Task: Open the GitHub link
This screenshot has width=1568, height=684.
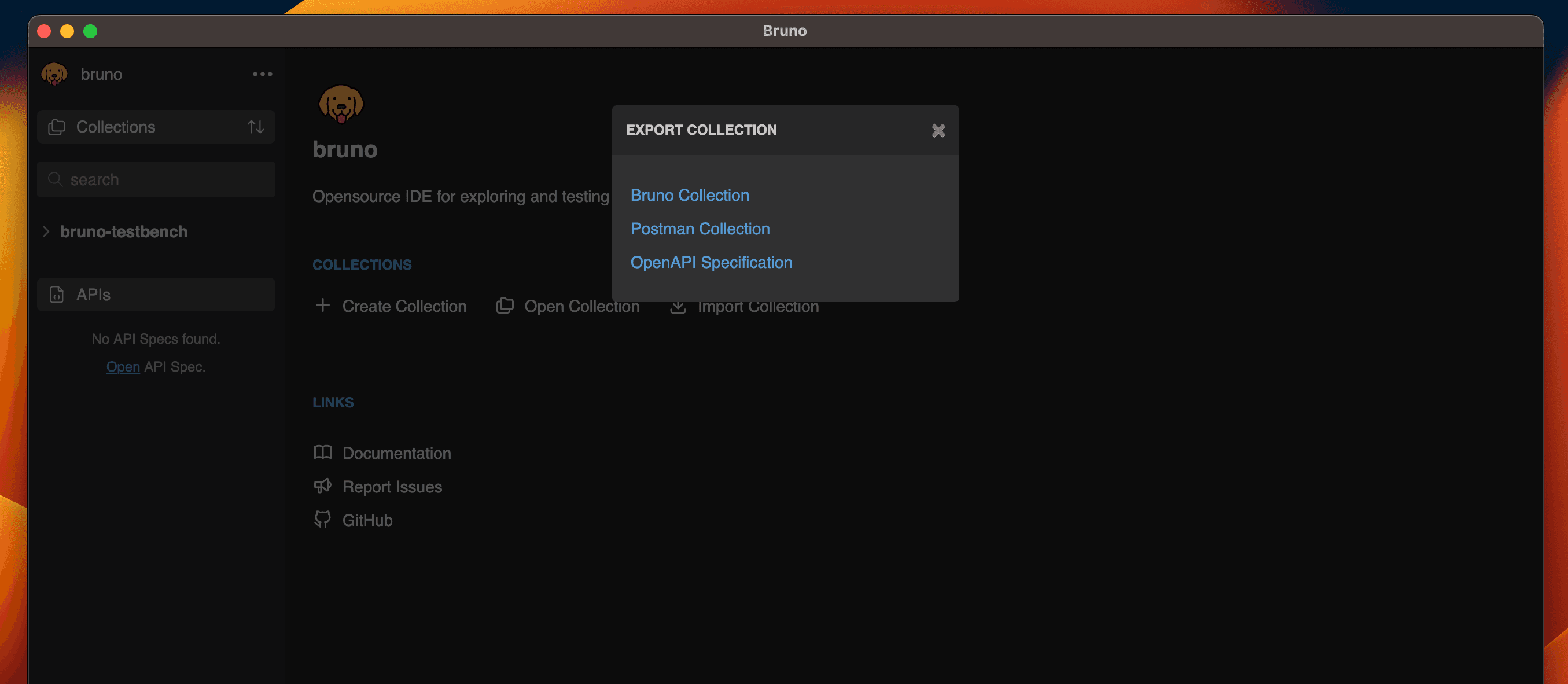Action: (x=367, y=520)
